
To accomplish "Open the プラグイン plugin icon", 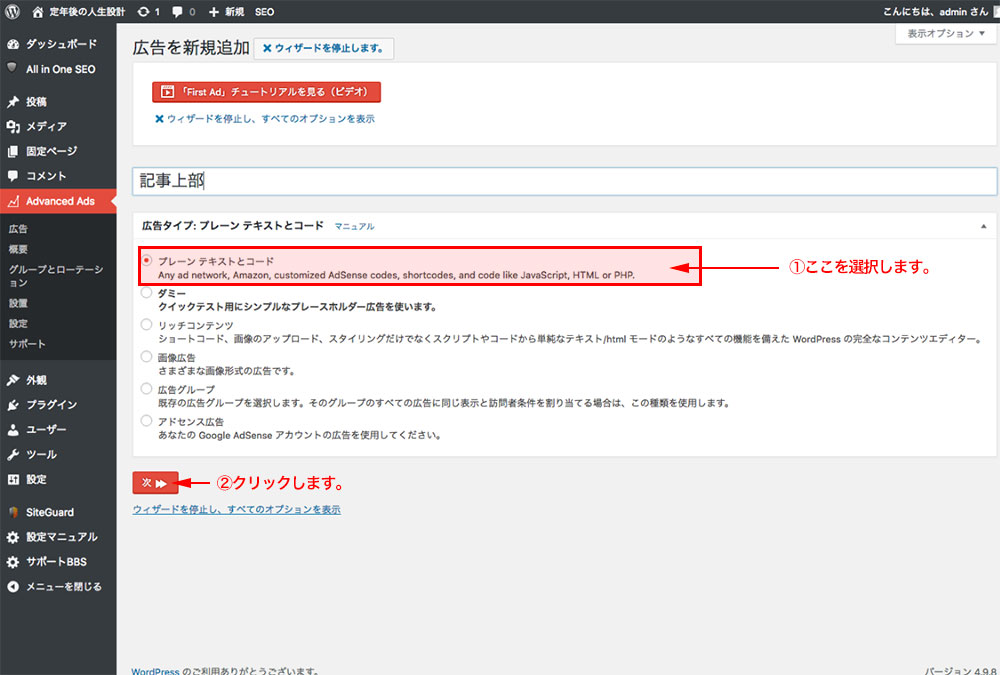I will pos(13,404).
